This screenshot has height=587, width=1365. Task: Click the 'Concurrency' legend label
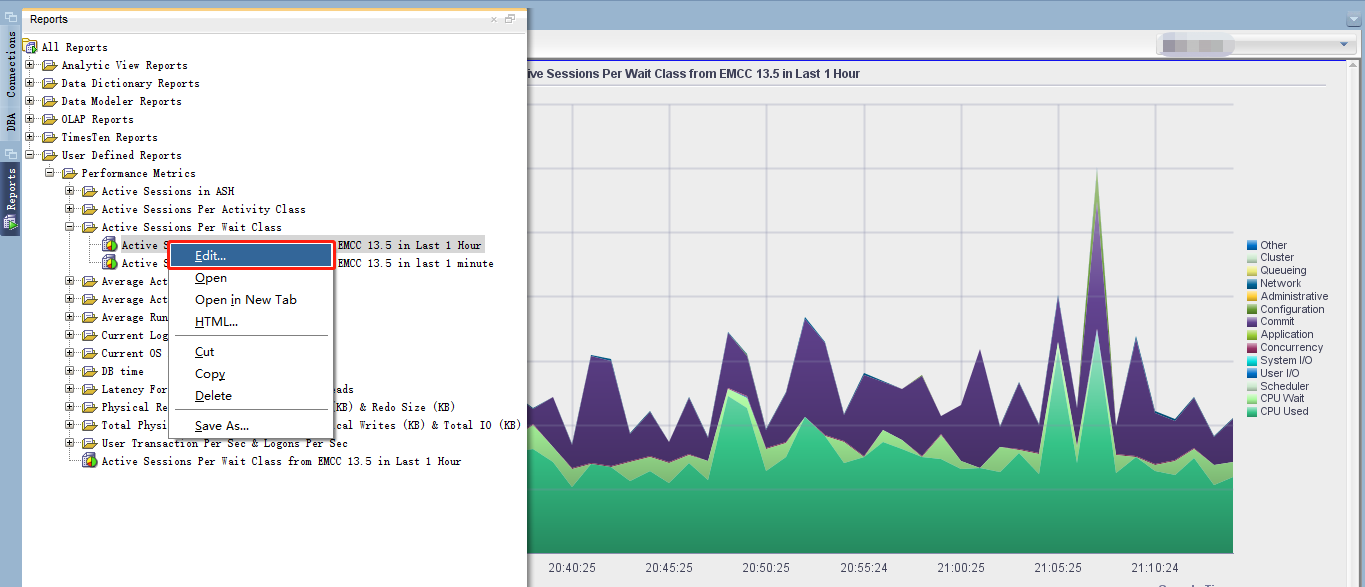click(1291, 347)
